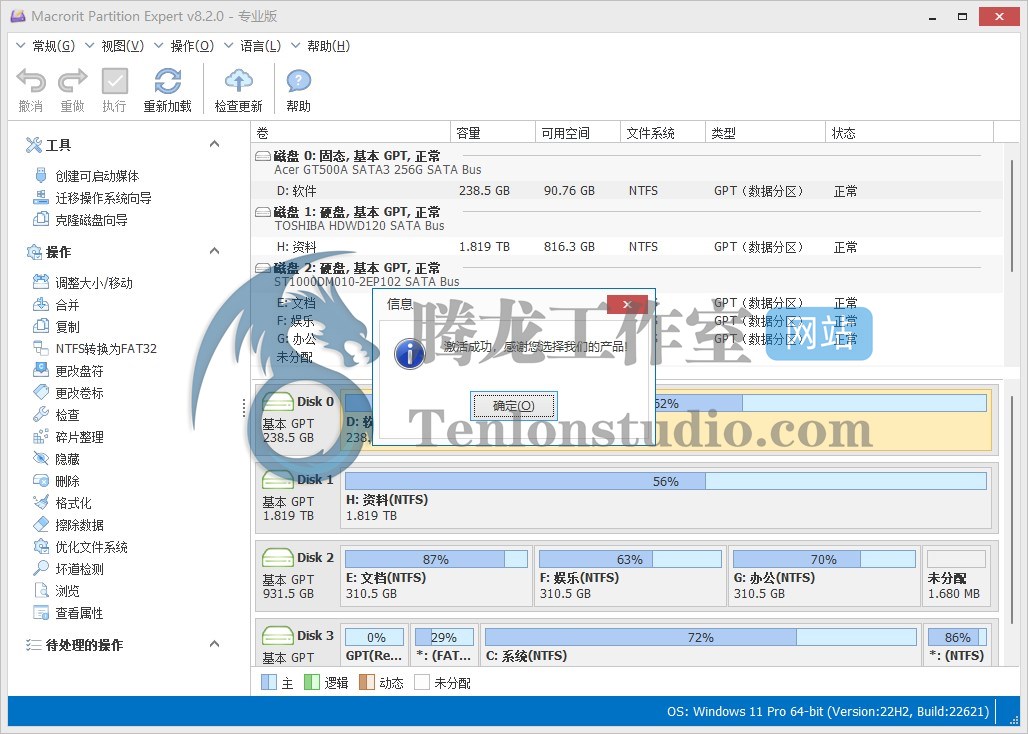Image resolution: width=1028 pixels, height=734 pixels.
Task: Collapse the 操作 panel section
Action: (214, 252)
